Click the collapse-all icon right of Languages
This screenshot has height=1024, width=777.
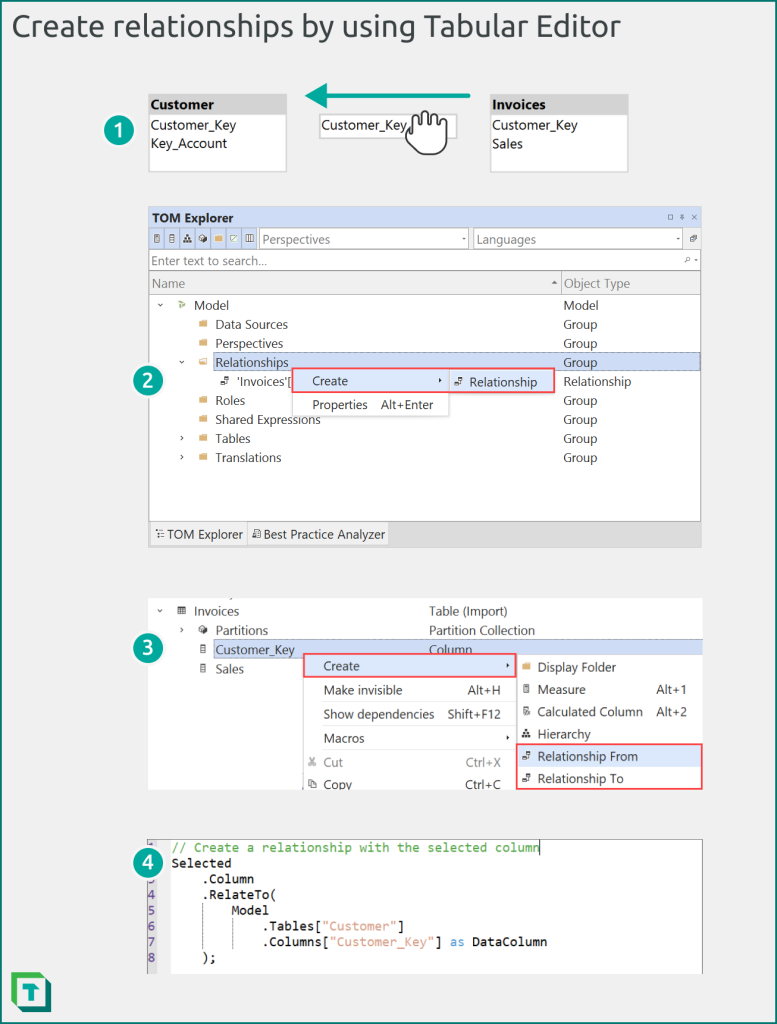(x=693, y=239)
